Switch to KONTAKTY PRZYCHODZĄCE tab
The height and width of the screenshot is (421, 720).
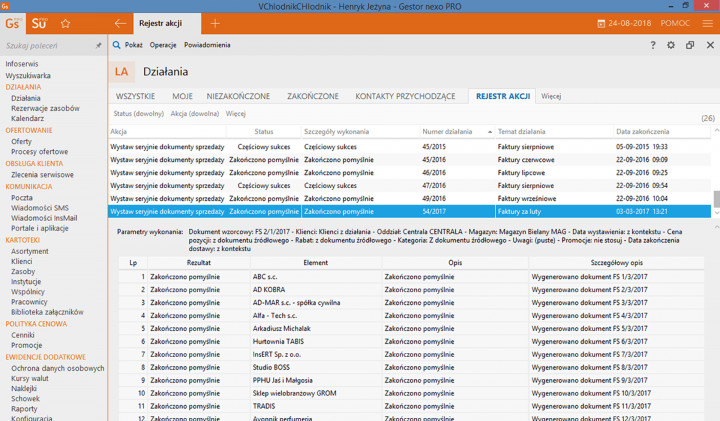(x=408, y=96)
